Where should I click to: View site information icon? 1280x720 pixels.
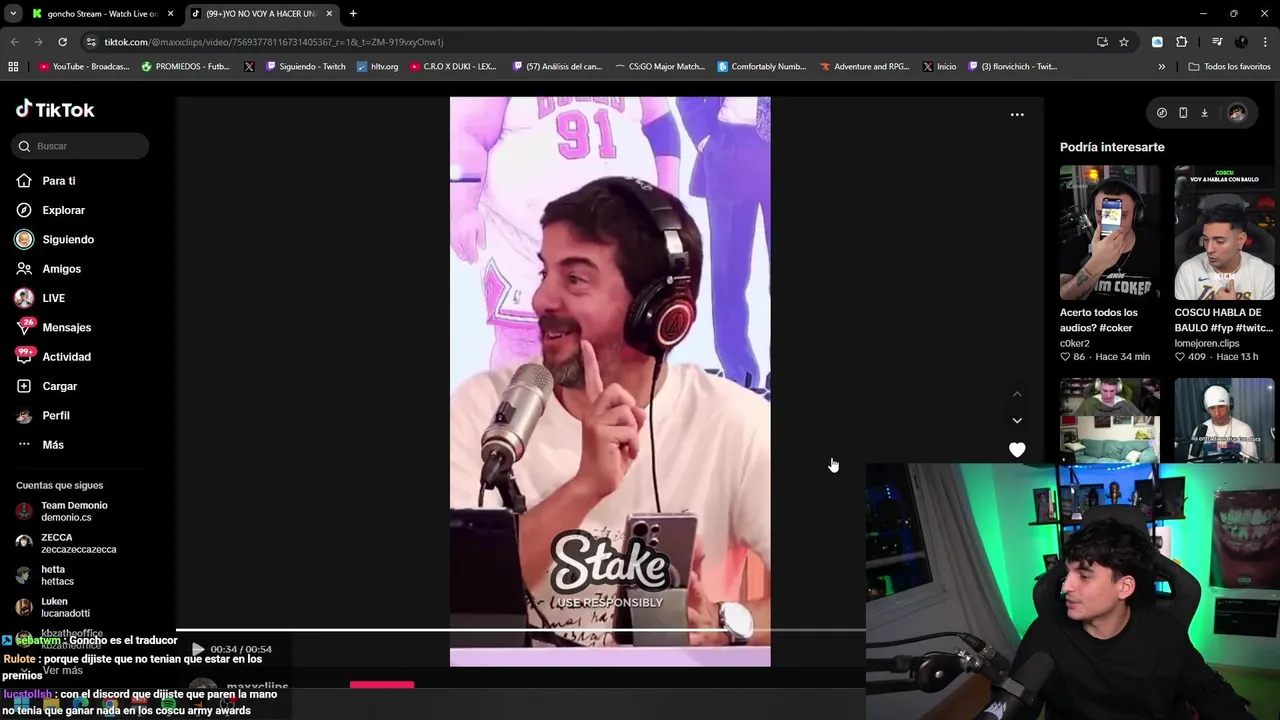click(x=91, y=42)
